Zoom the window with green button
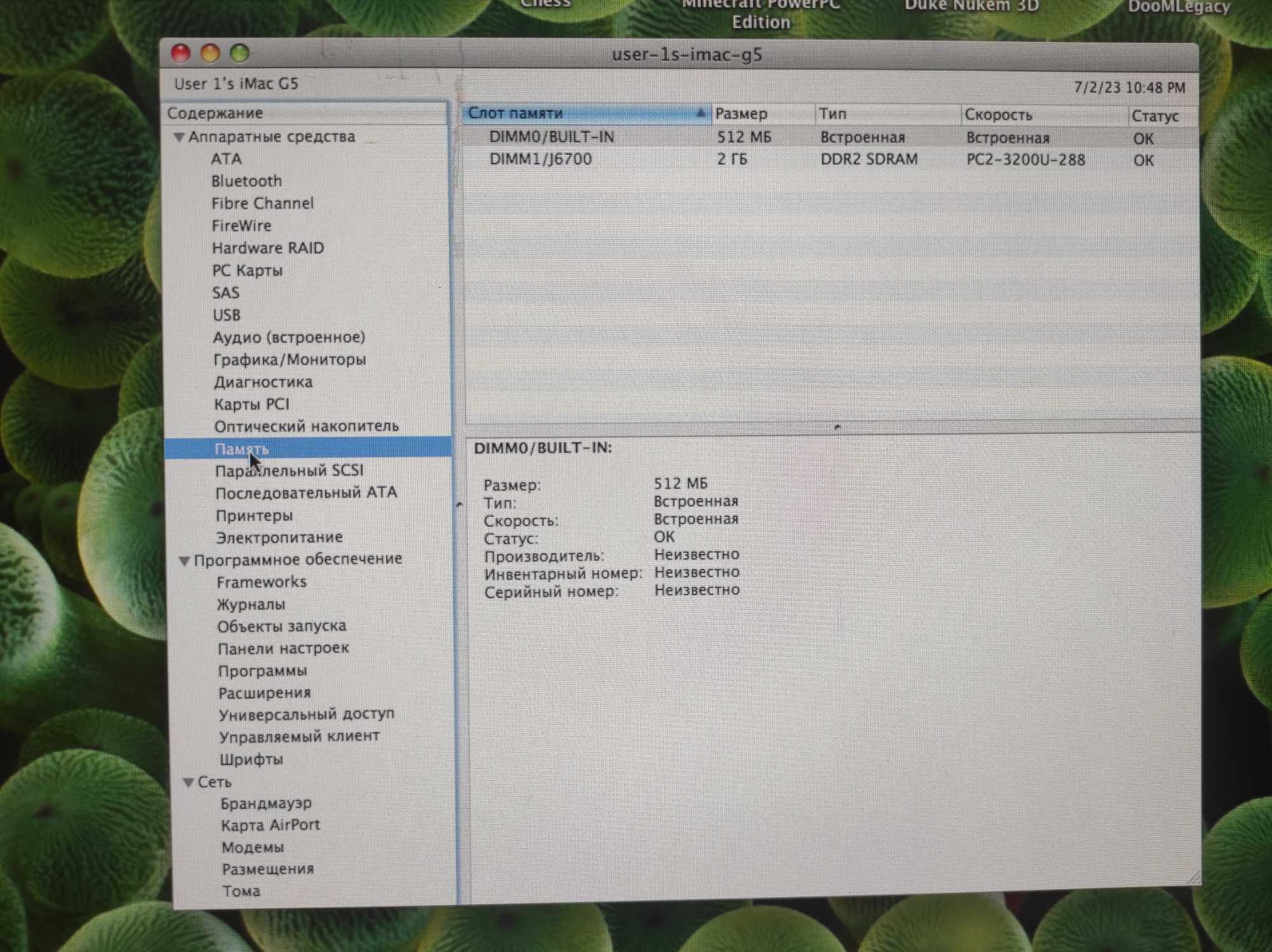This screenshot has height=952, width=1272. tap(240, 53)
